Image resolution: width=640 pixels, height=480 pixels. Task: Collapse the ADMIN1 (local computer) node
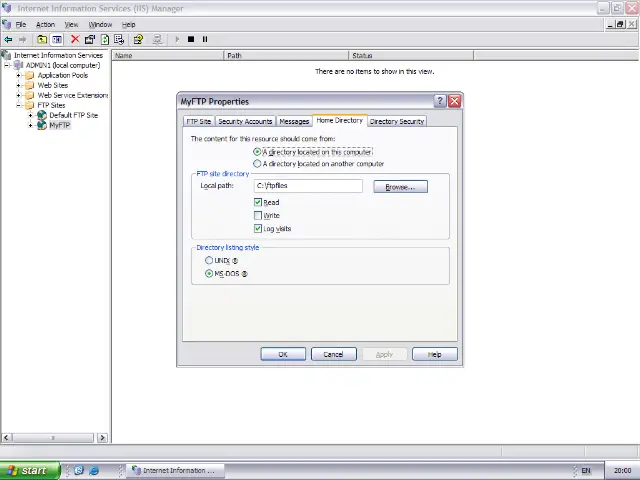[x=7, y=65]
